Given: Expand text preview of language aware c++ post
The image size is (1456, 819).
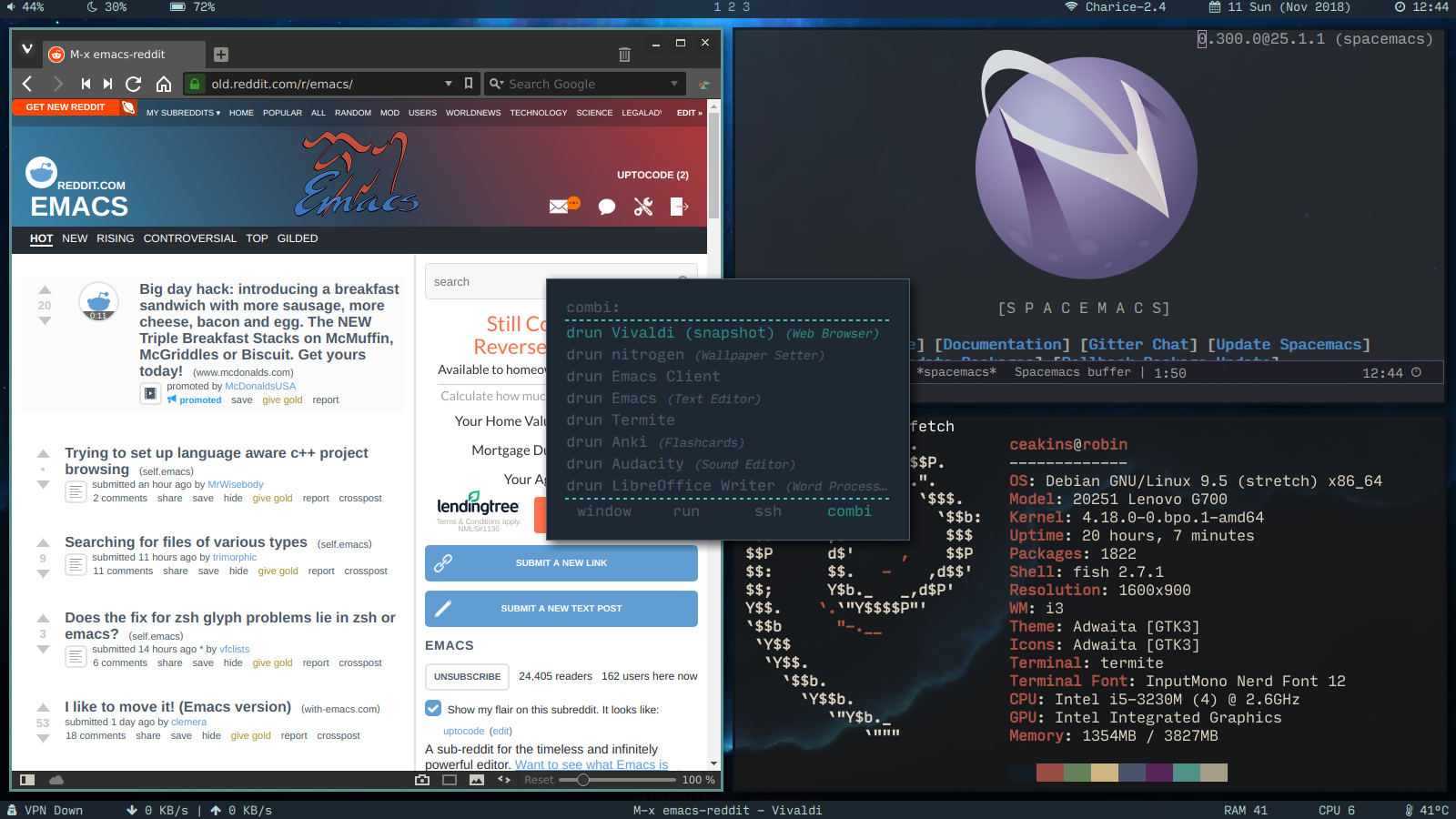Looking at the screenshot, I should [x=76, y=491].
